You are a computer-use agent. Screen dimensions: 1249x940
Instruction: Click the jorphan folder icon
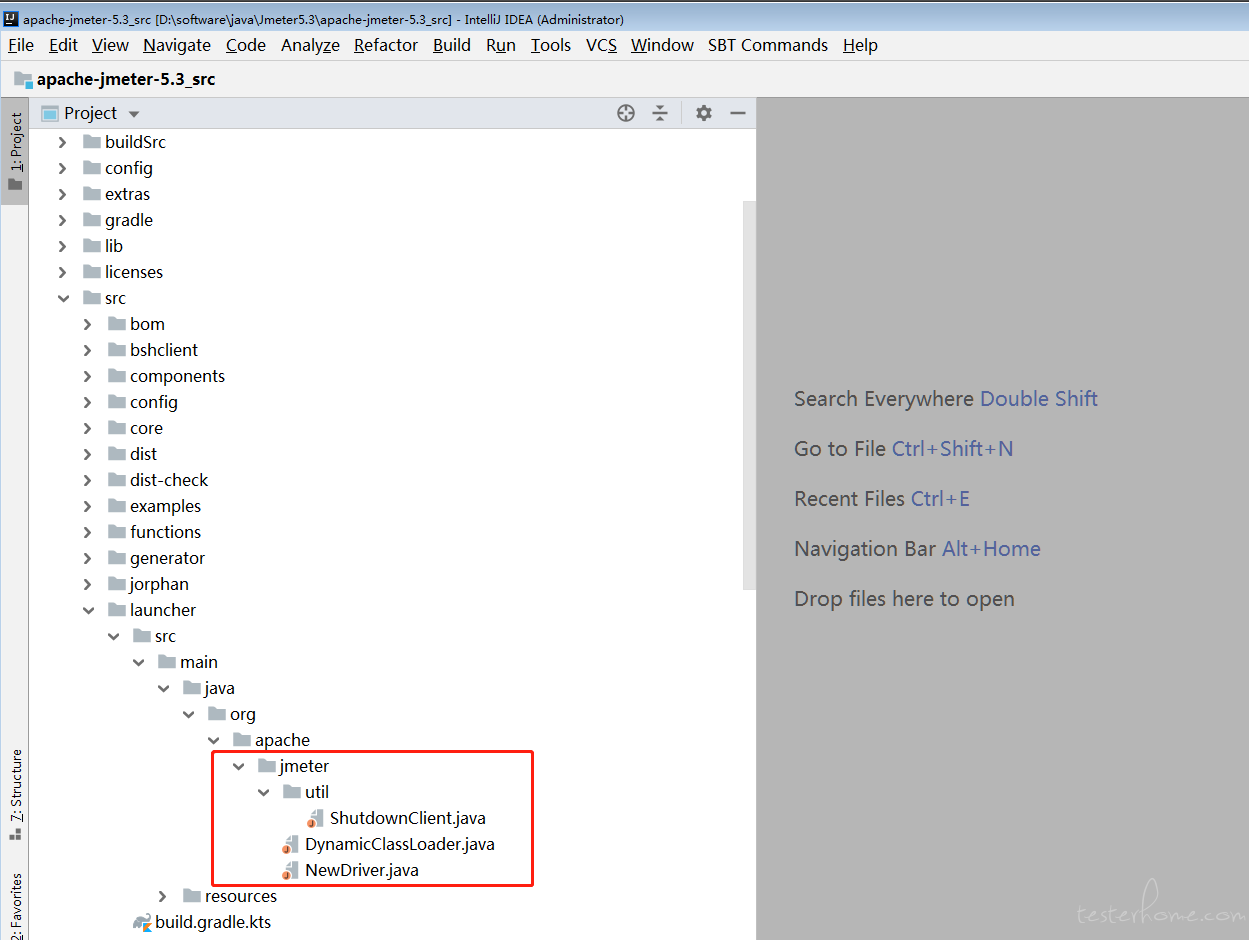point(116,584)
